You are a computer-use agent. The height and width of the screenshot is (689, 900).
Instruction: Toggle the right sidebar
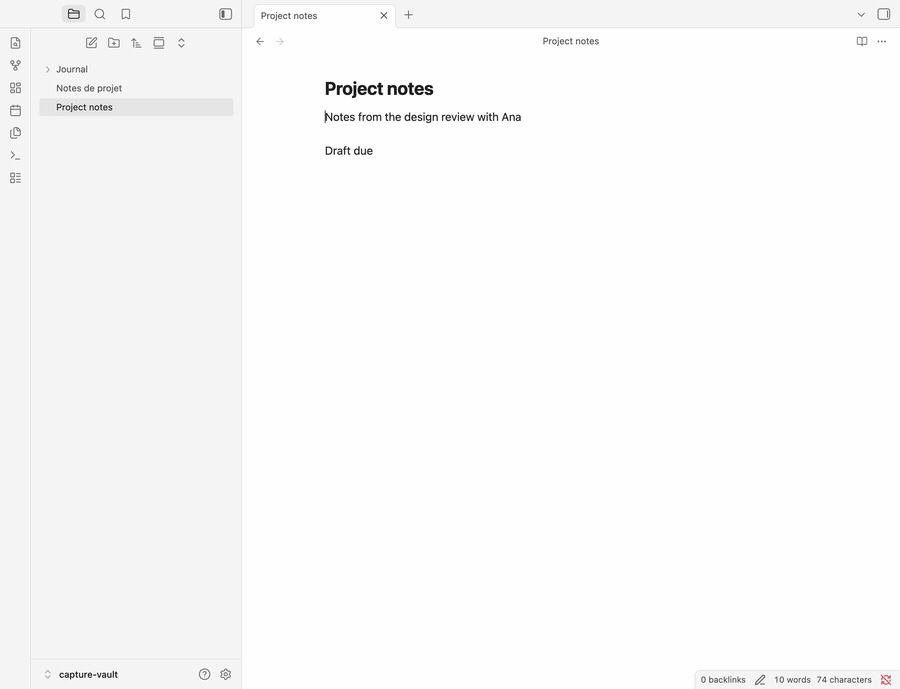883,14
